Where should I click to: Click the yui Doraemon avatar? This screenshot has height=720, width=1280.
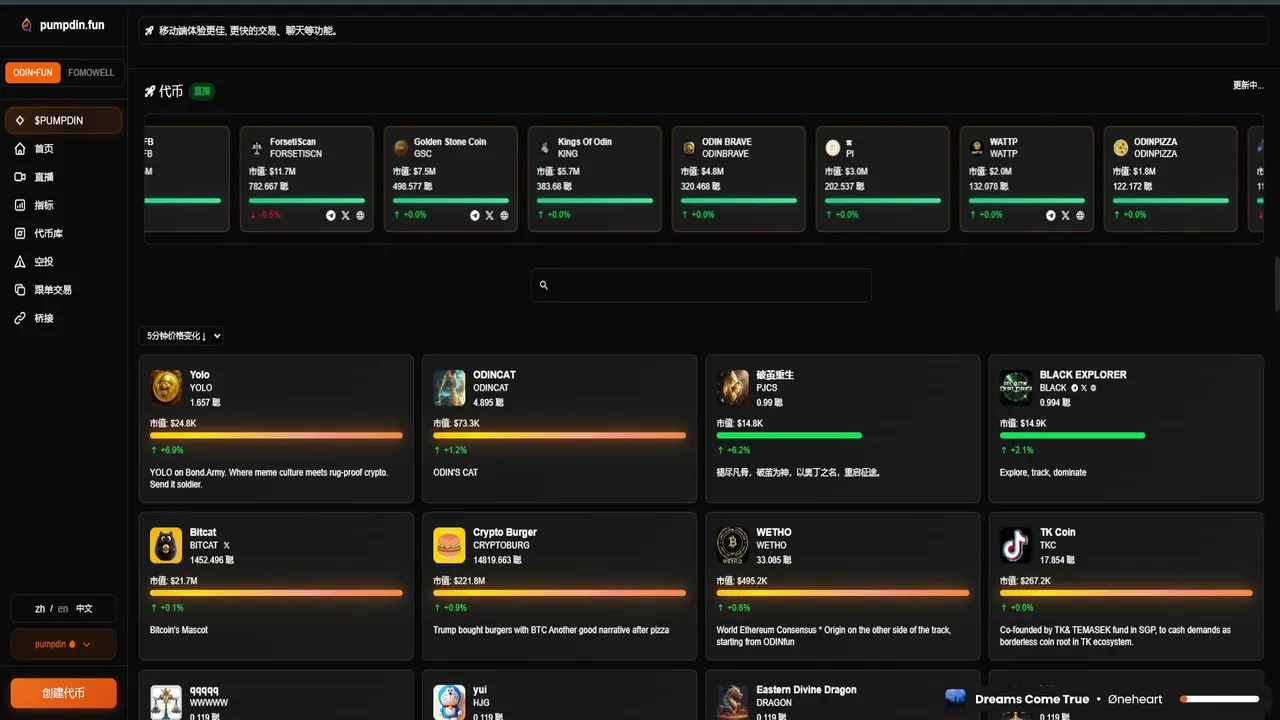[x=449, y=703]
